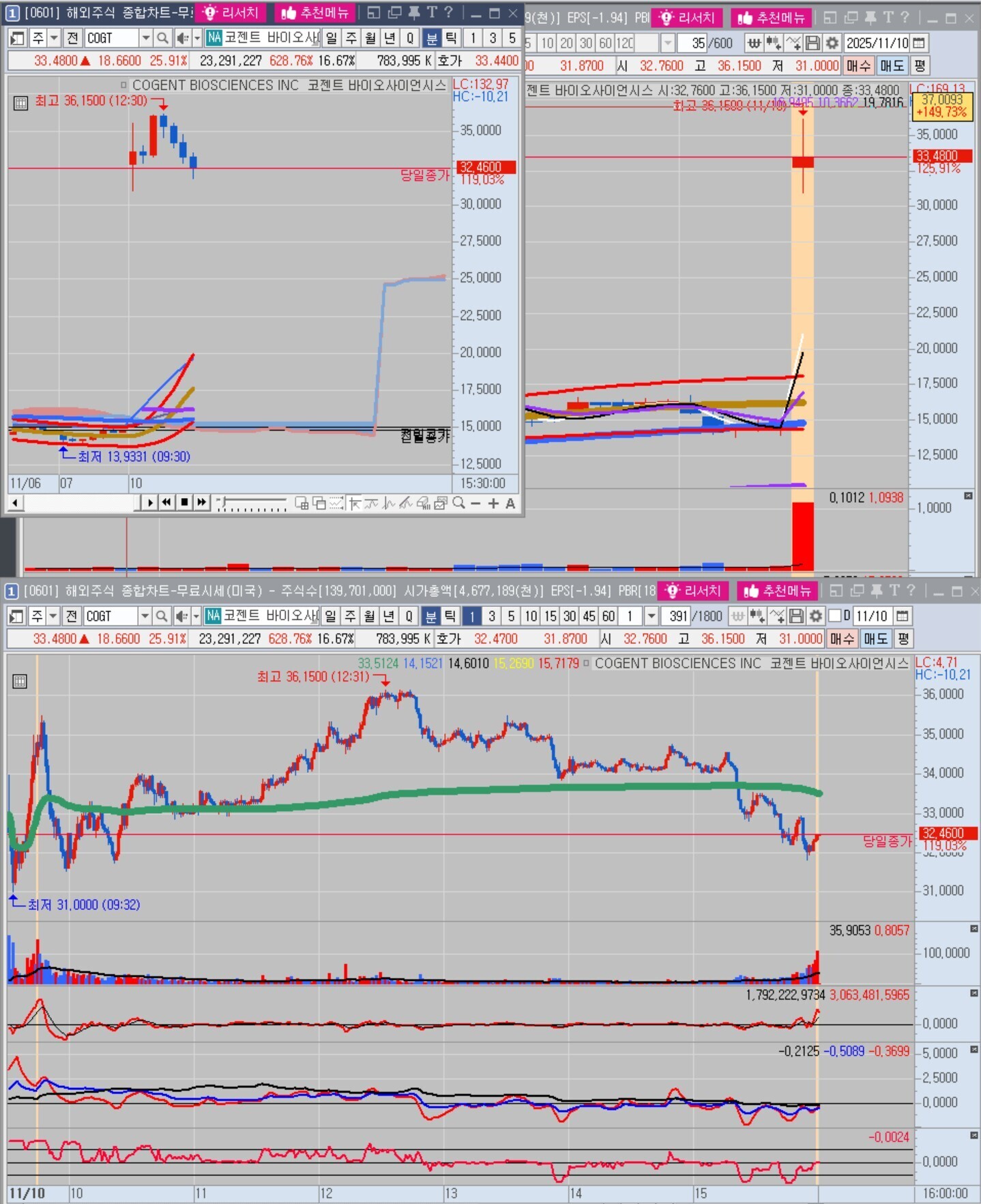Click the rewind button in top-left chart replay controls
The height and width of the screenshot is (1204, 981).
coord(167,503)
